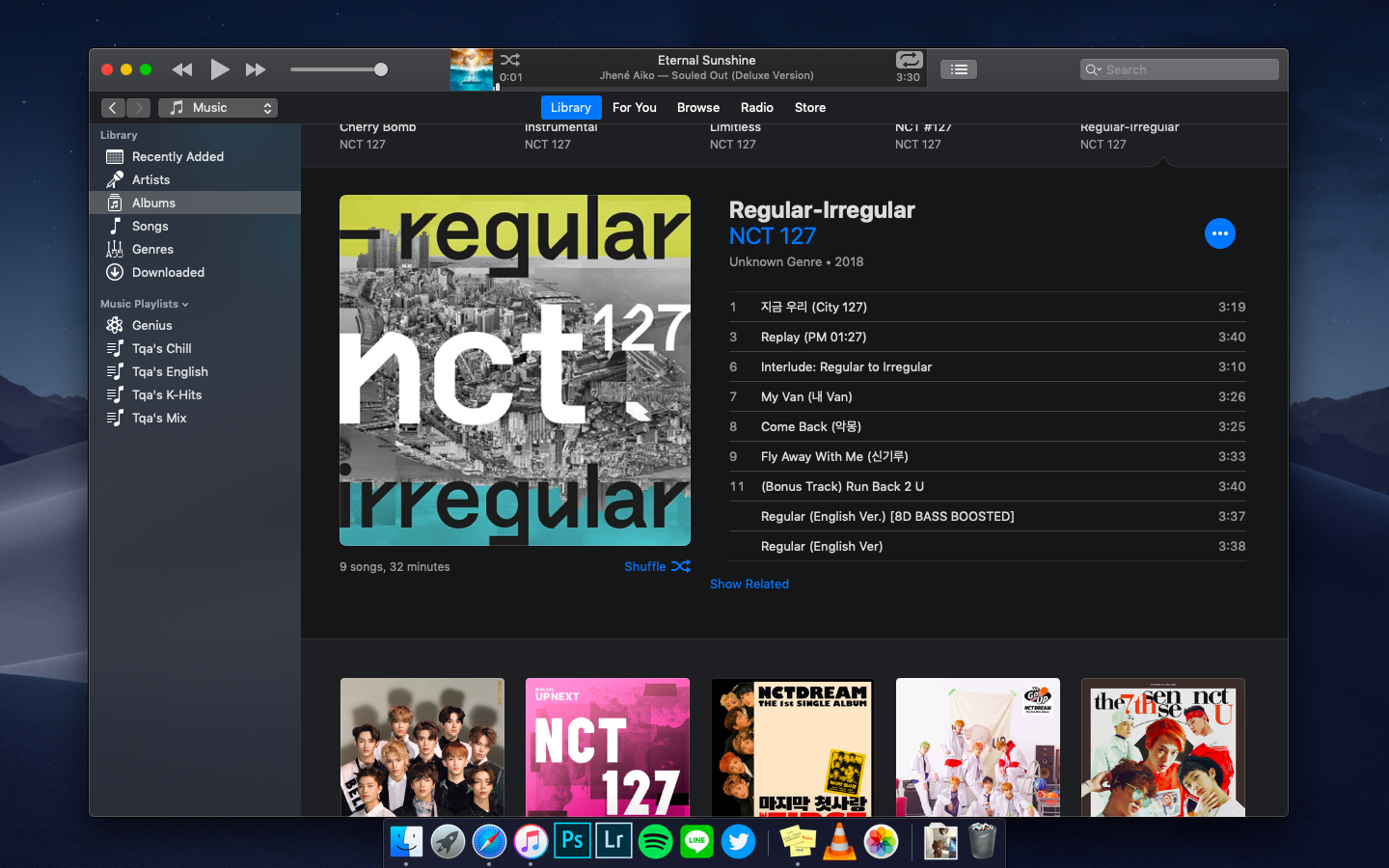Viewport: 1389px width, 868px height.
Task: Open the Tqa's English playlist
Action: (195, 371)
